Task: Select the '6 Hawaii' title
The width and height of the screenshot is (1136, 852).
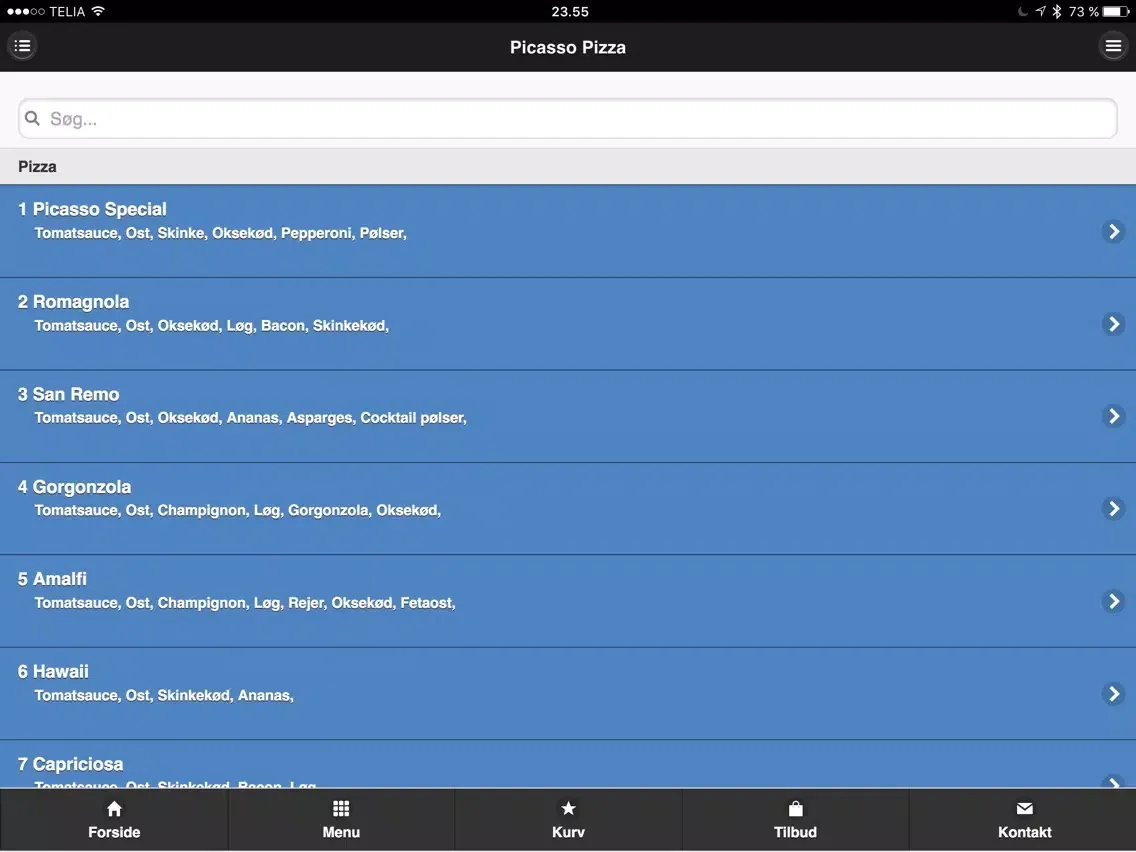Action: coord(53,672)
